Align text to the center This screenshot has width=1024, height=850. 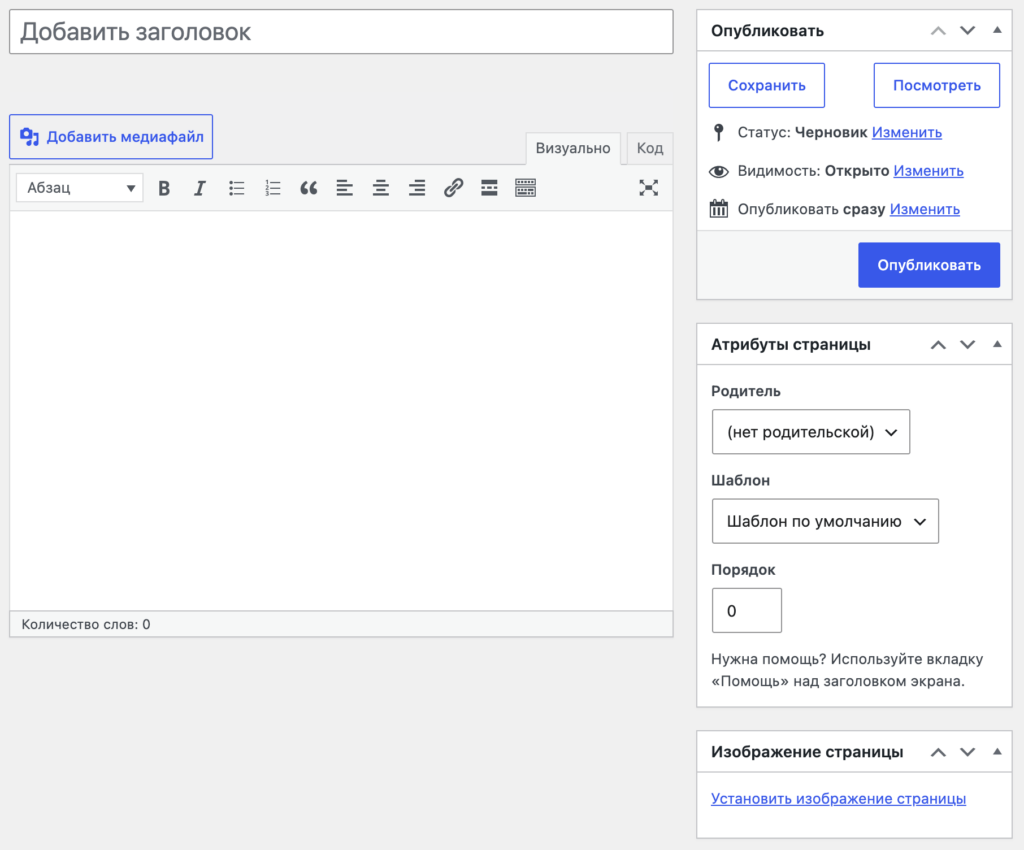[381, 189]
